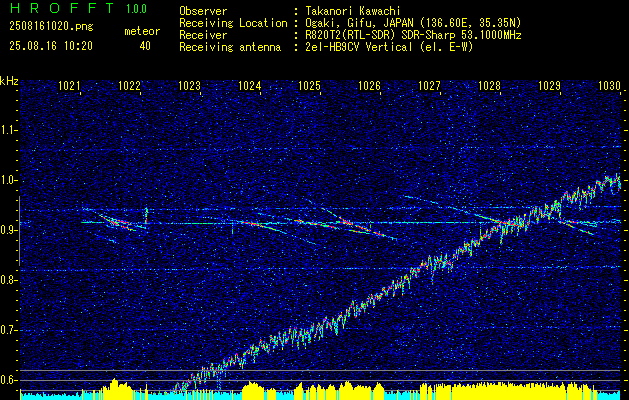Click the 1027 time axis label
Viewport: 629px width, 400px height.
[429, 85]
